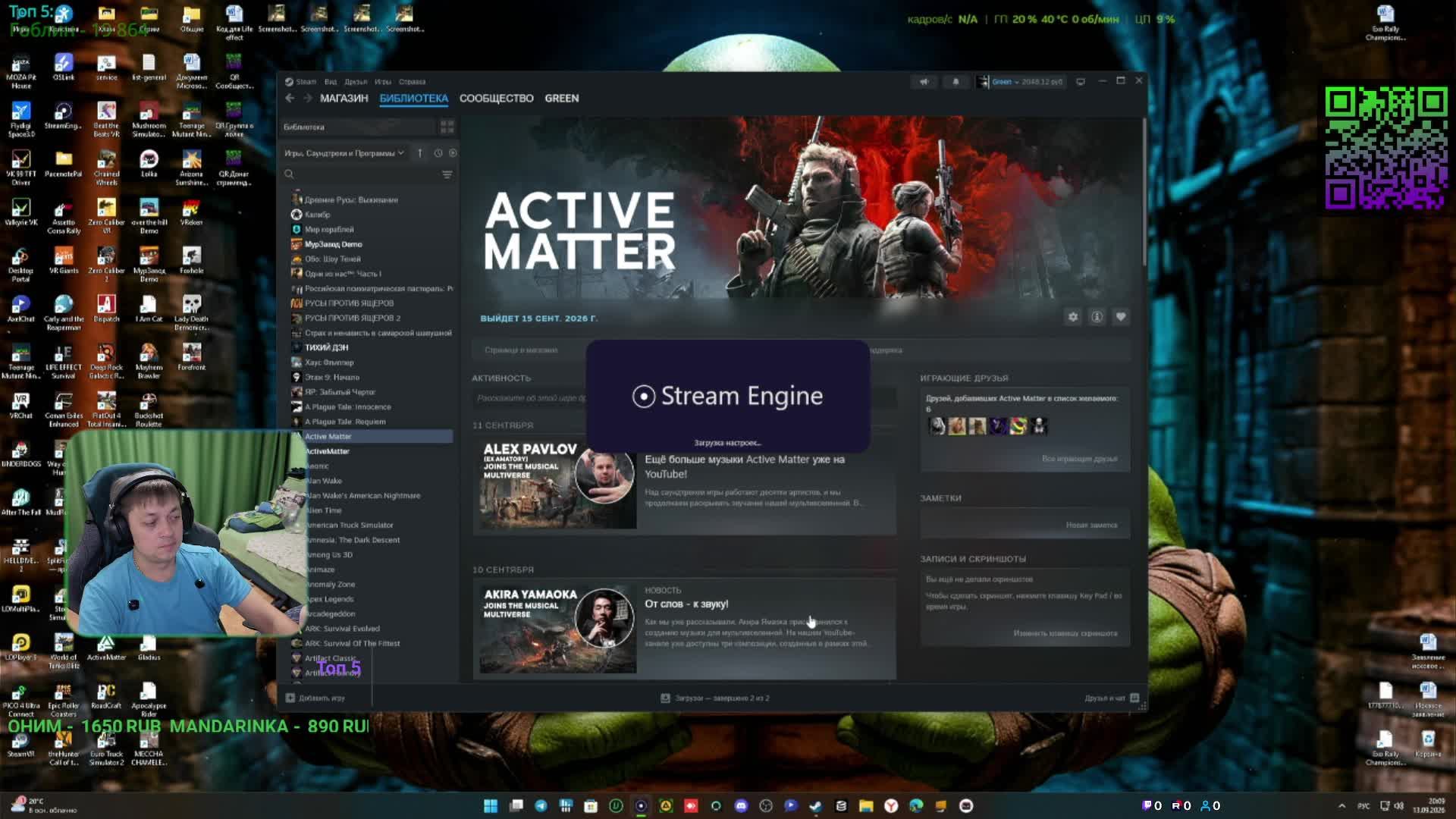Switch to the БИБЛИОТЕКА tab

(414, 99)
